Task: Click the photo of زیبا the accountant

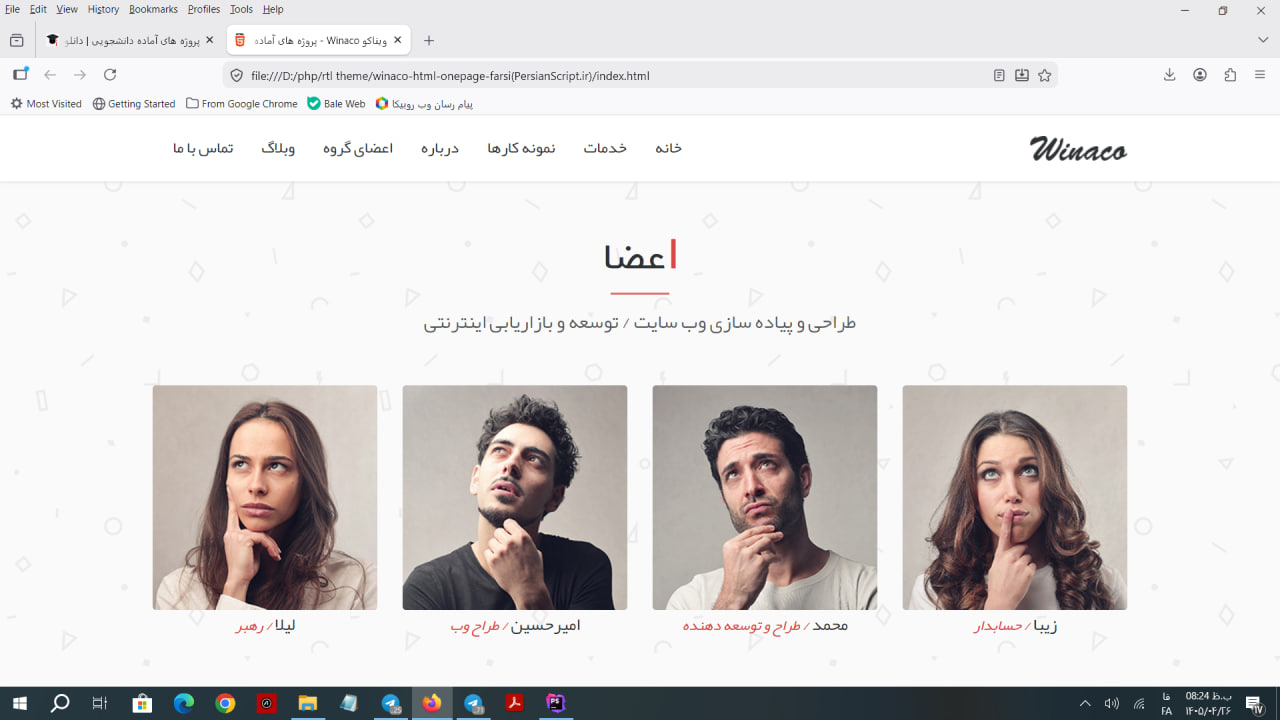Action: [x=1015, y=498]
